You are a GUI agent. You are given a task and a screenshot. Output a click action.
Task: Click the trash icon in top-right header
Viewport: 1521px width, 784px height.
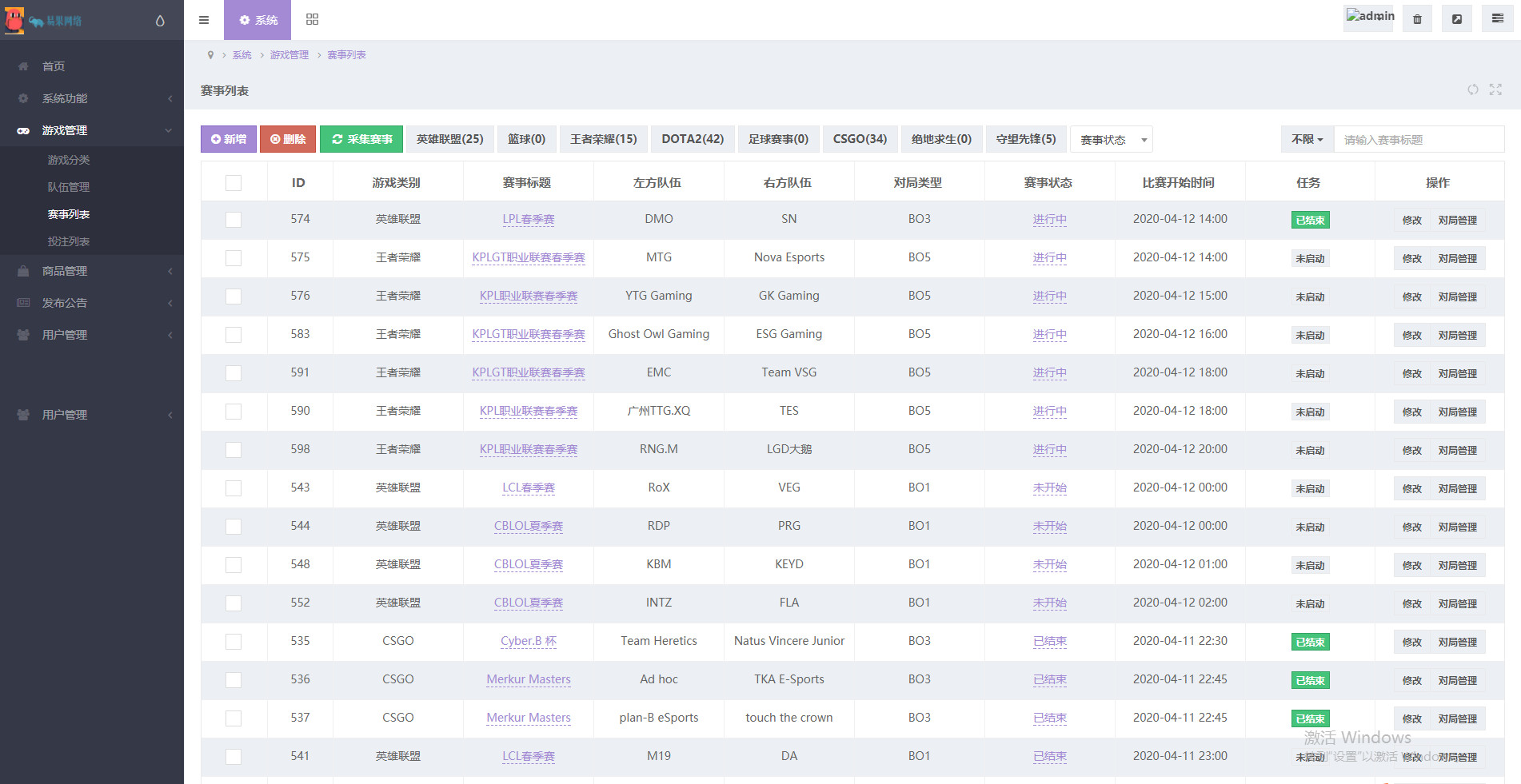pyautogui.click(x=1417, y=19)
